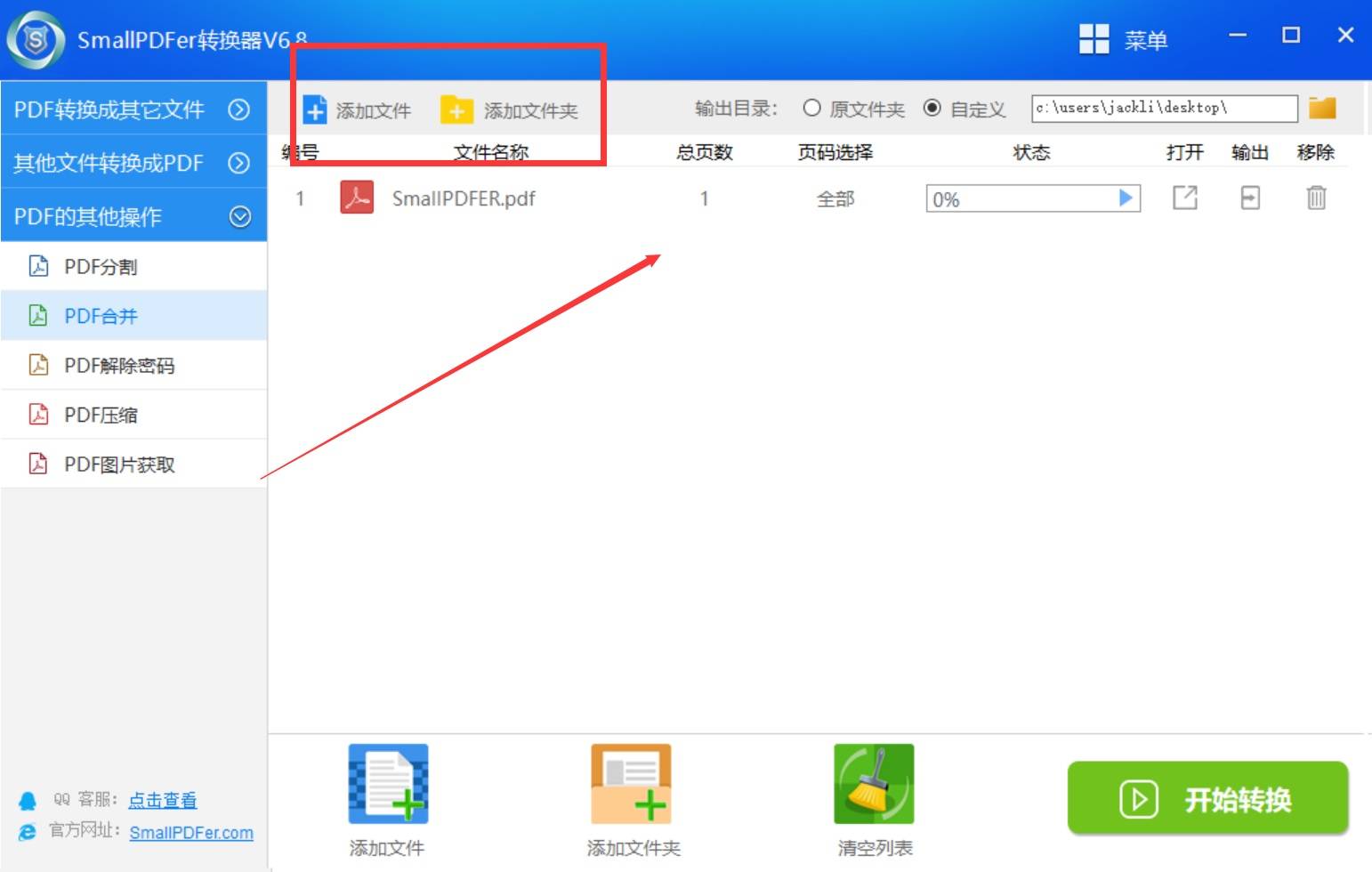Click the PDF解除密码 document icon
Viewport: 1372px width, 872px height.
[x=38, y=365]
